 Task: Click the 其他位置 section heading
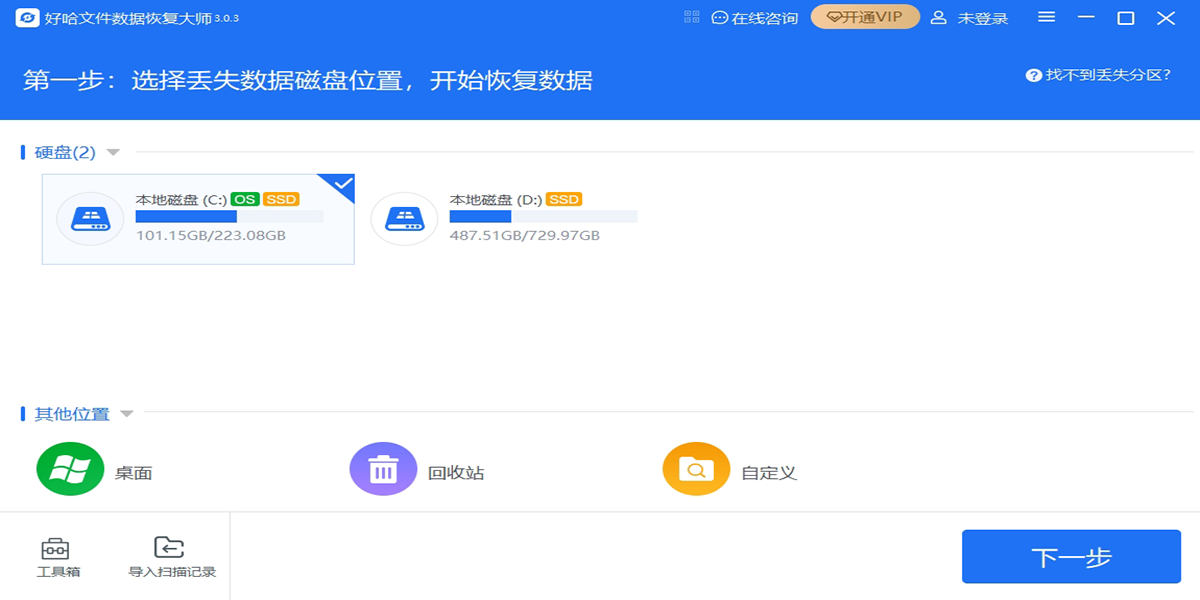[72, 414]
